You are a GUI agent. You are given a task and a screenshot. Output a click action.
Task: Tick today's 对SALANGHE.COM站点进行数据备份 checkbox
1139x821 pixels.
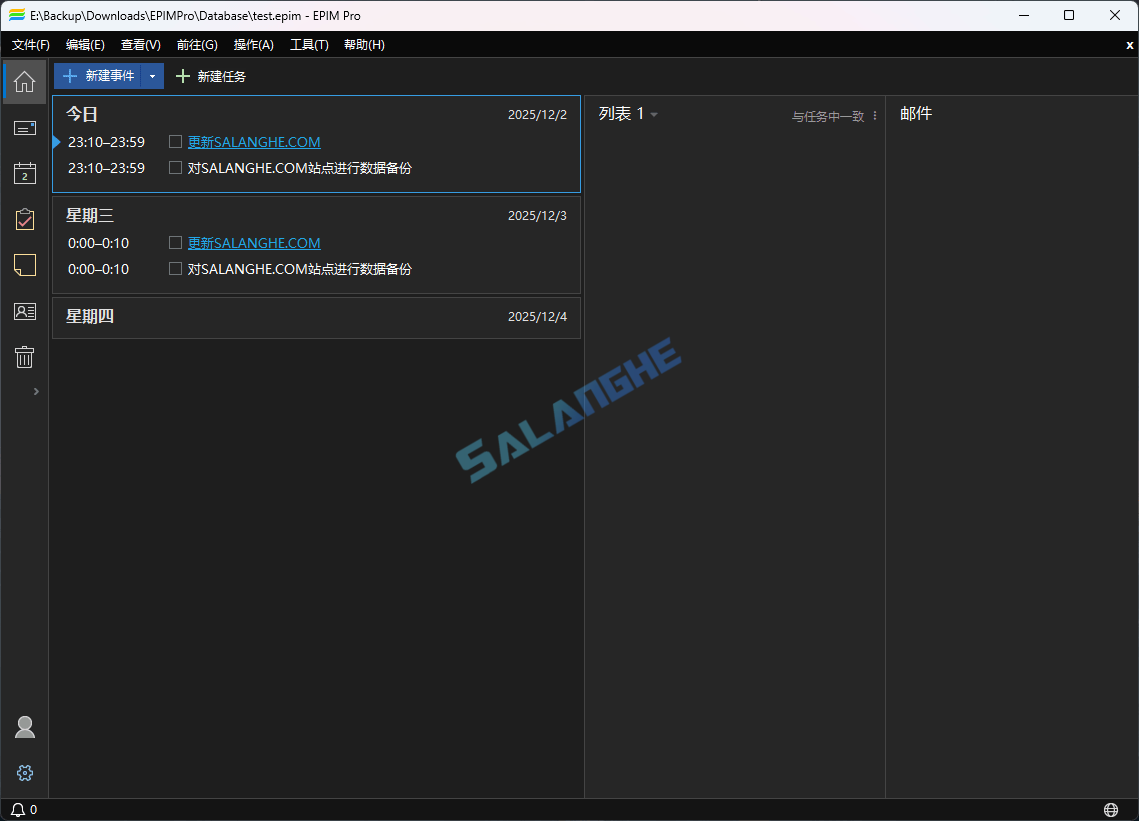point(176,168)
